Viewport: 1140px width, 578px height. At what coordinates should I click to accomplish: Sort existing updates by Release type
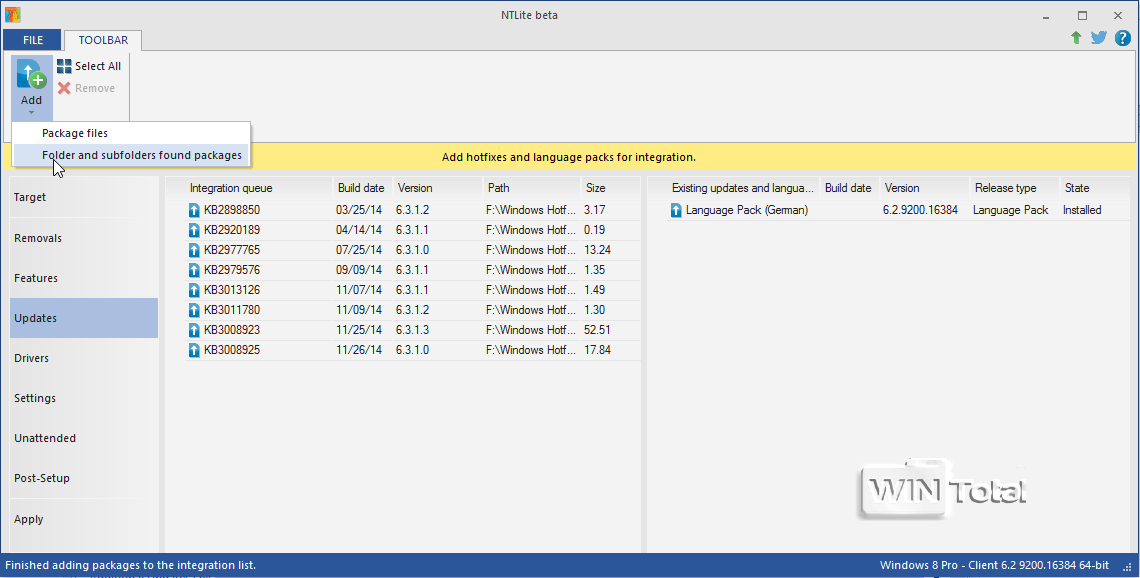point(1006,188)
